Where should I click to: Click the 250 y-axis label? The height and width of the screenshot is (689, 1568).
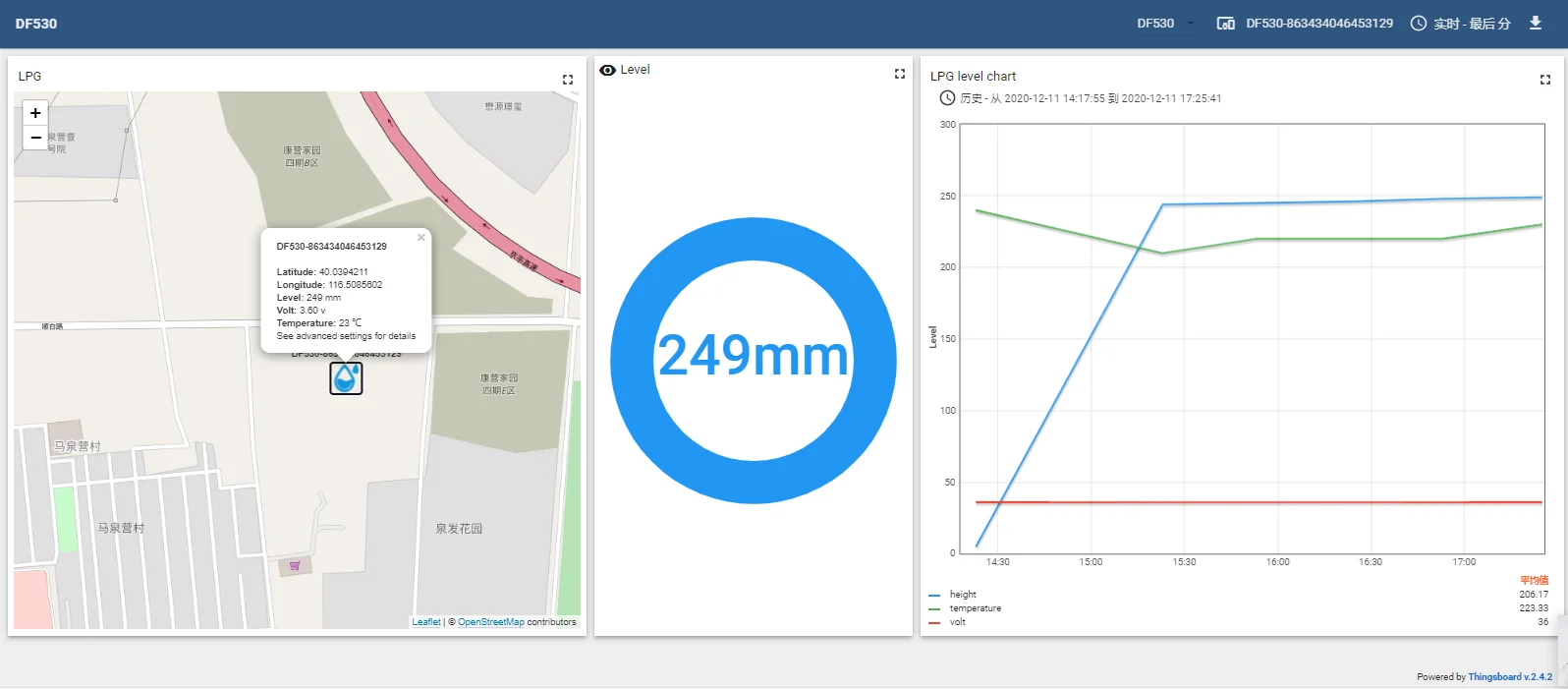tap(947, 197)
